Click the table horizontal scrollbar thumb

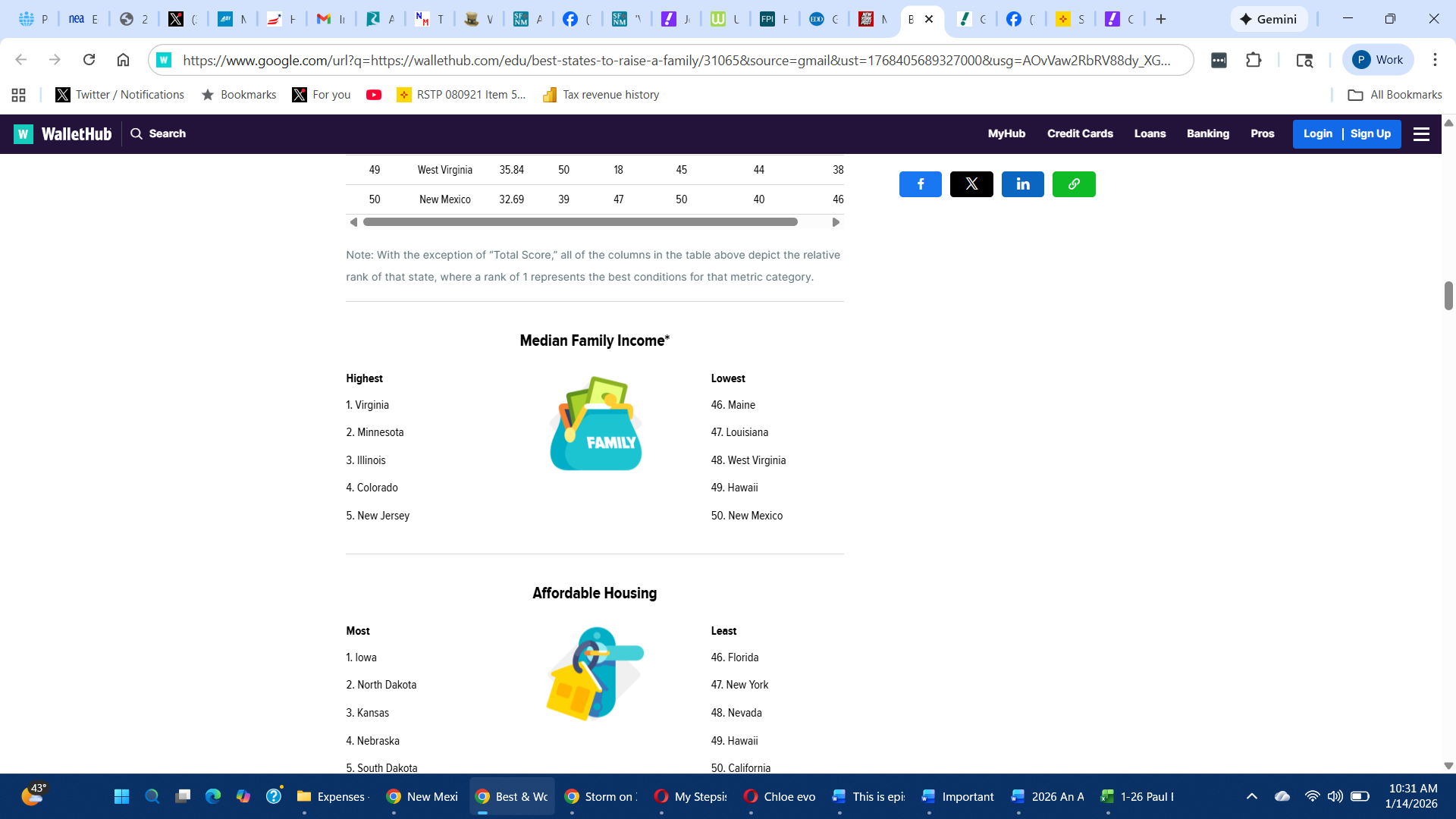point(580,222)
